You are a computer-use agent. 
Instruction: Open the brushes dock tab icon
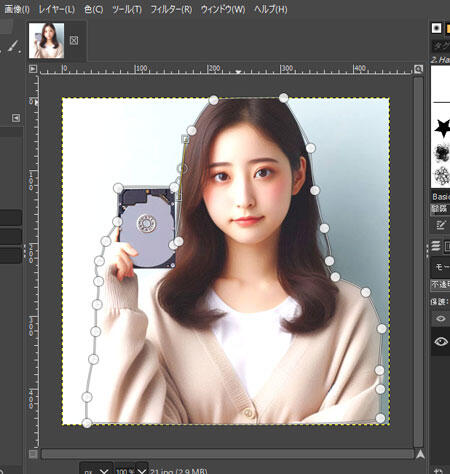tap(436, 28)
